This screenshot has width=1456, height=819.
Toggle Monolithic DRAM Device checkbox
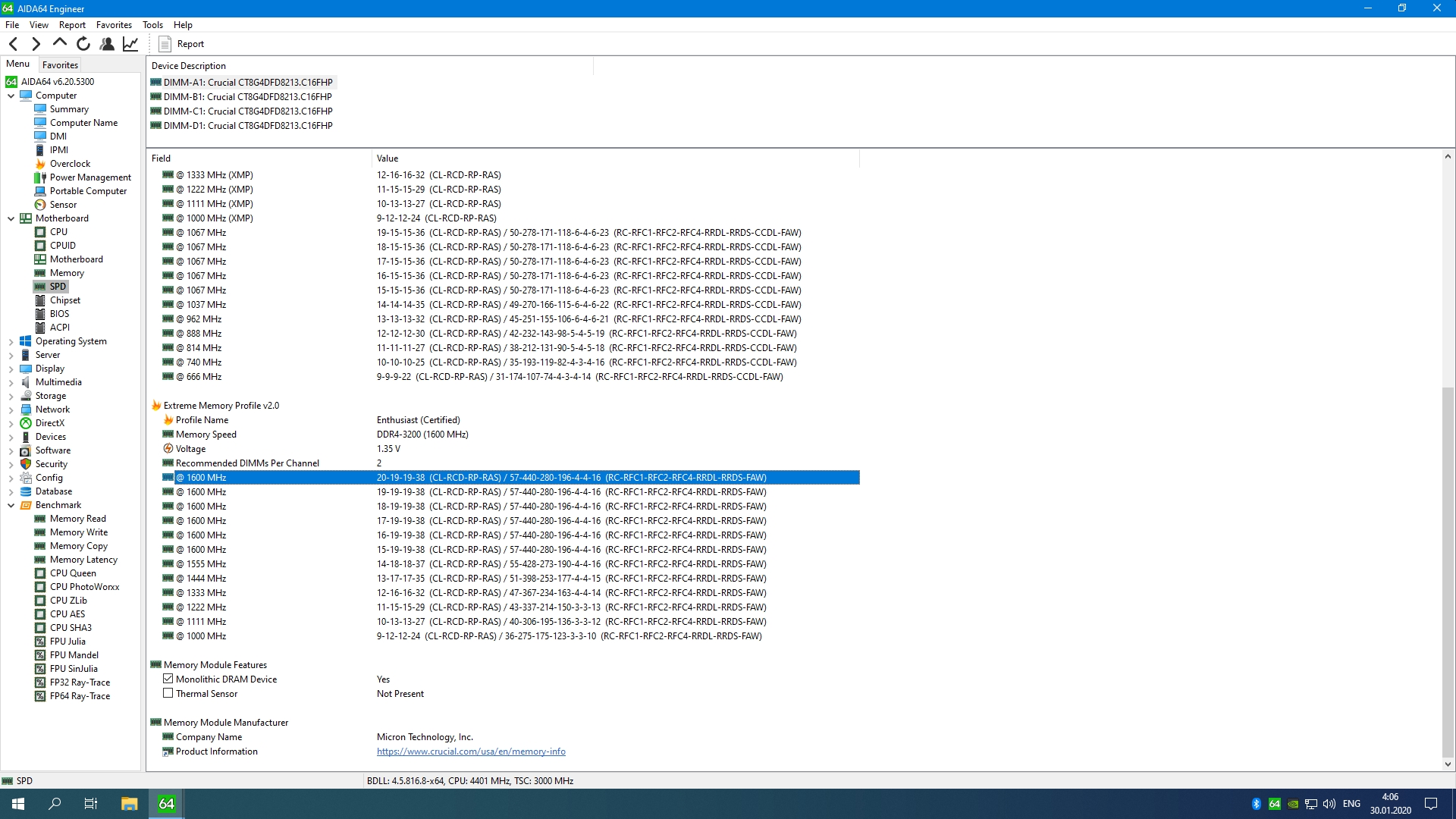[168, 679]
